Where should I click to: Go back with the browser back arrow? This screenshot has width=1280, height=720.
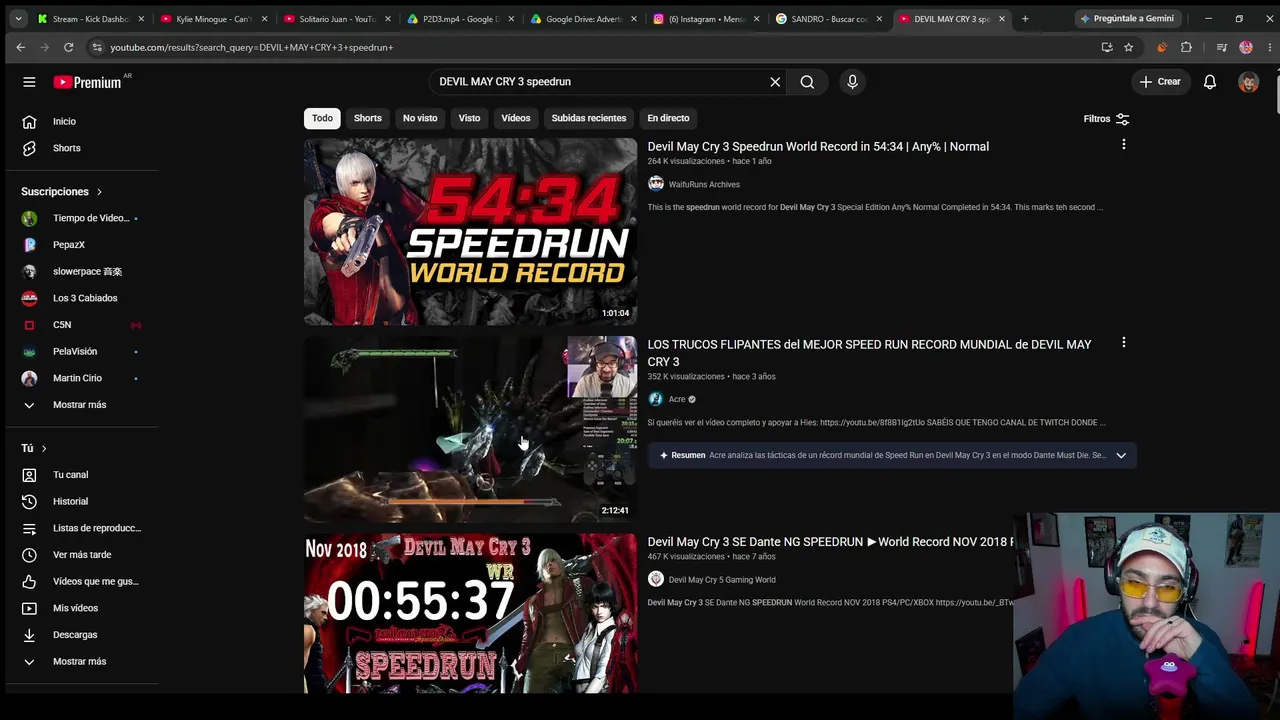[21, 47]
